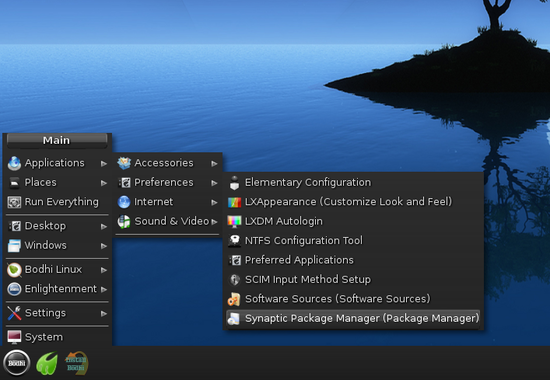Expand the Accessories submenu arrow
Viewport: 550px width, 380px height.
214,164
